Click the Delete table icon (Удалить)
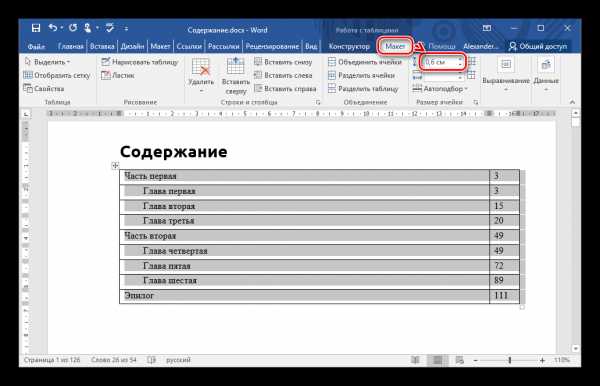The width and height of the screenshot is (600, 386). coord(201,75)
